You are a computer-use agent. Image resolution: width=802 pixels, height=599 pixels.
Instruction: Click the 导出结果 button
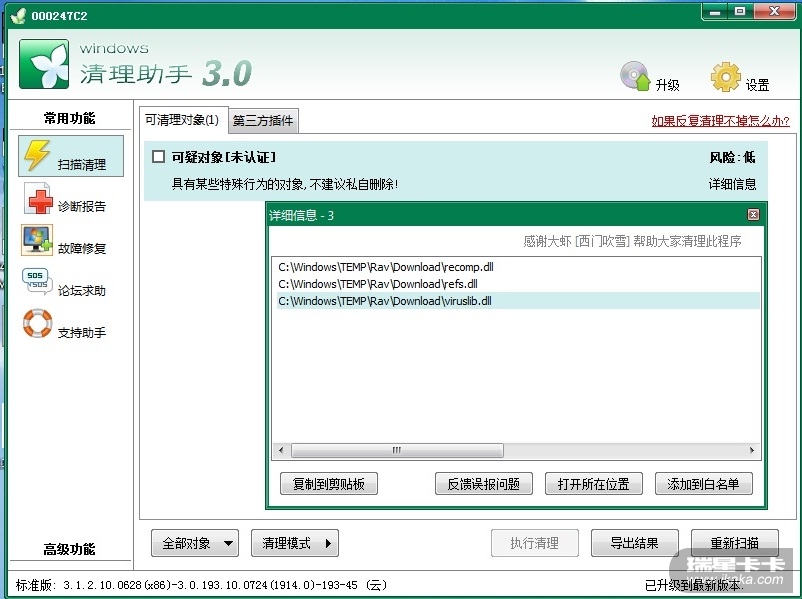coord(635,543)
